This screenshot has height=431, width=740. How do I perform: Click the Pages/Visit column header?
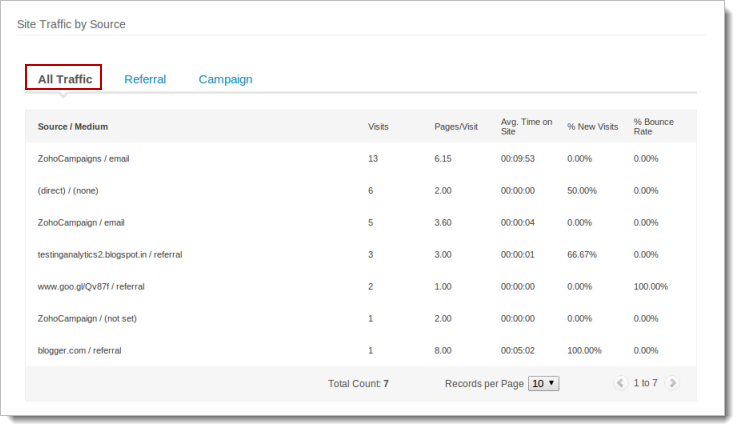coord(456,127)
